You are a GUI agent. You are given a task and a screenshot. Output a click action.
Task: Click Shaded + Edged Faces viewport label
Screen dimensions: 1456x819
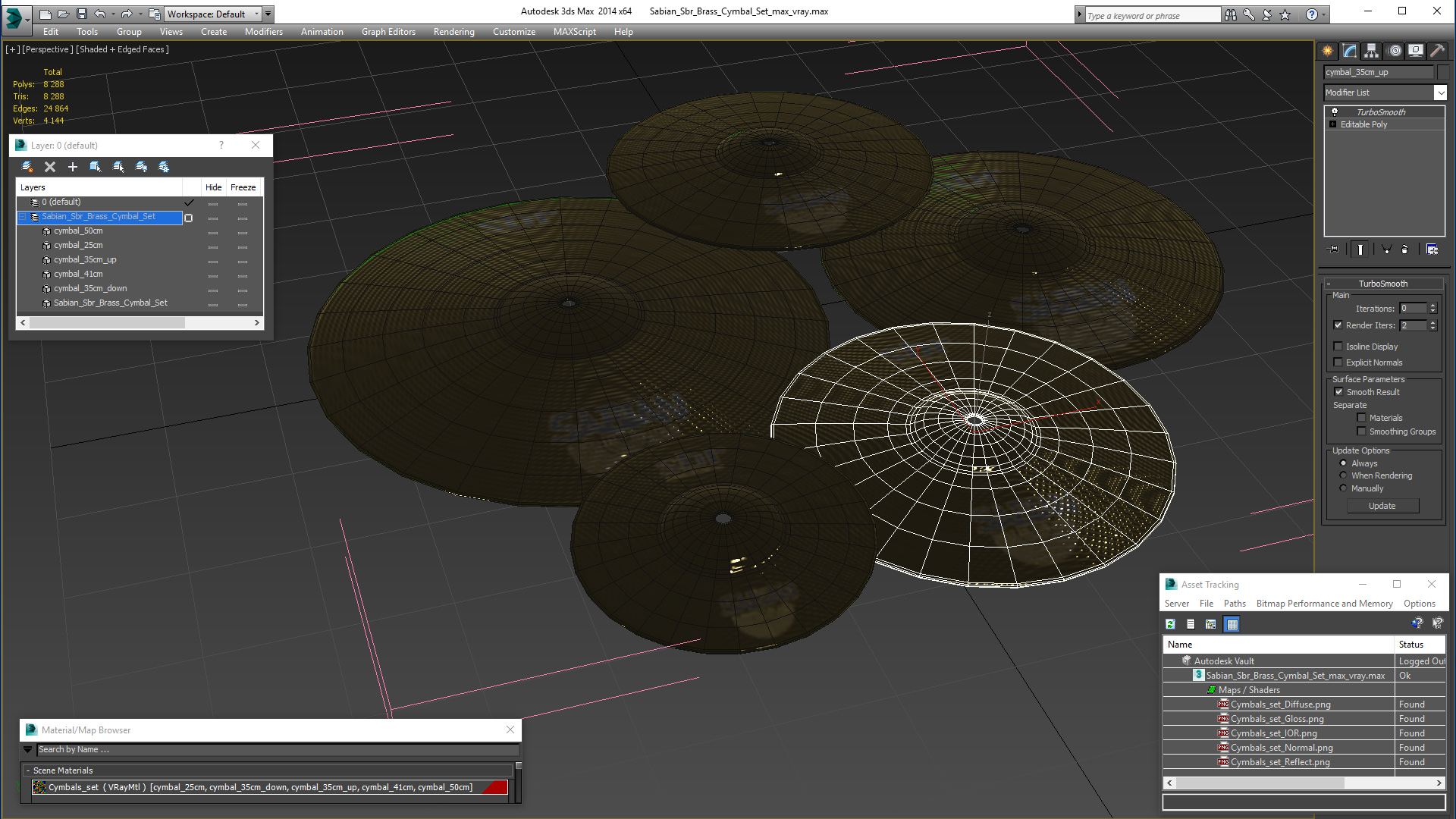123,49
